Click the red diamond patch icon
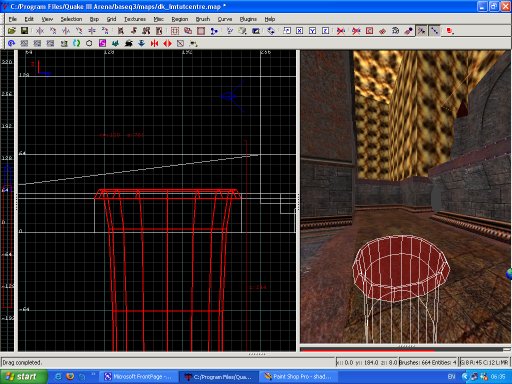This screenshot has height=384, width=512. point(382,31)
